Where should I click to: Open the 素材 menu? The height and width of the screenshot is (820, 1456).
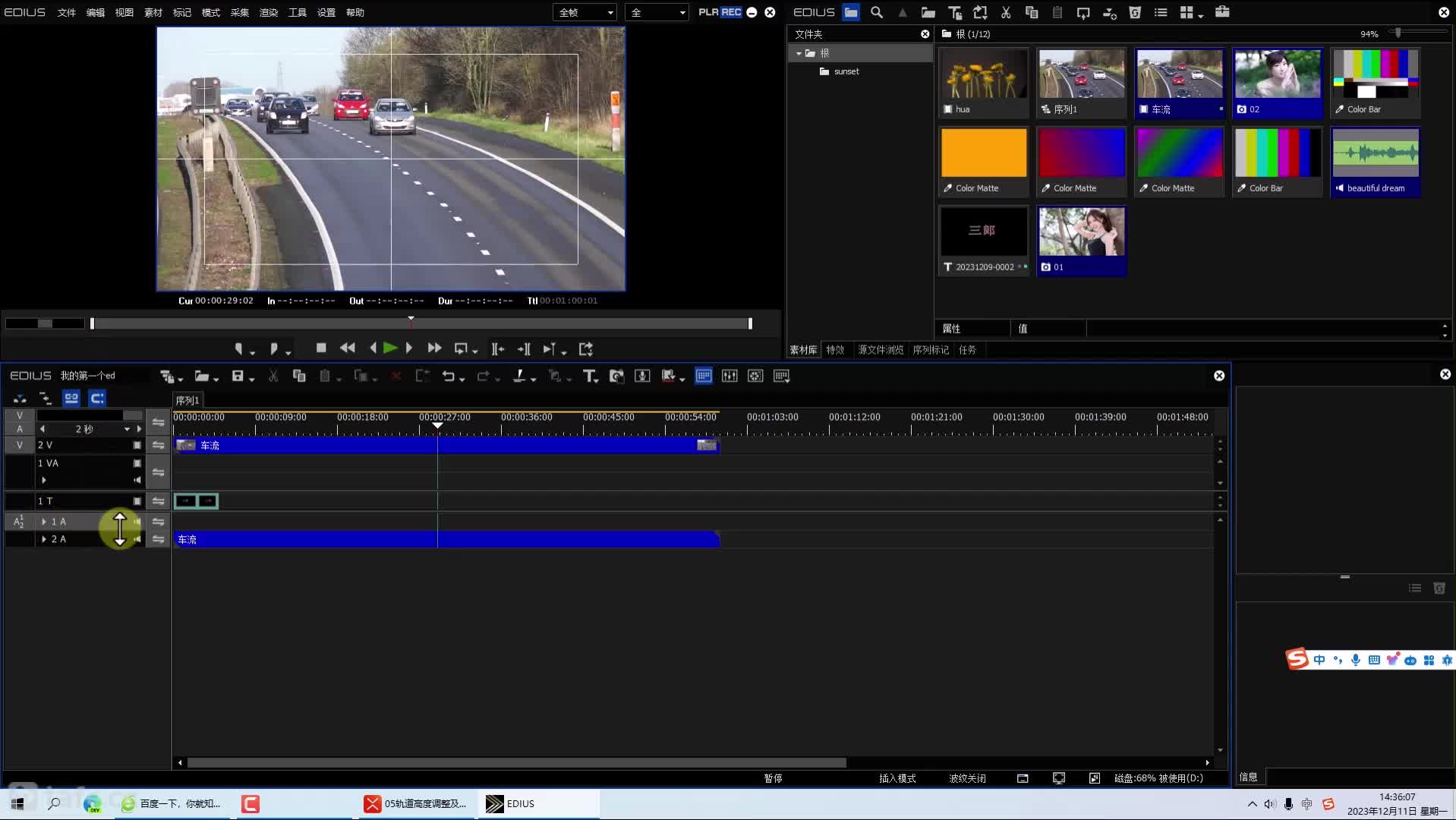(153, 12)
